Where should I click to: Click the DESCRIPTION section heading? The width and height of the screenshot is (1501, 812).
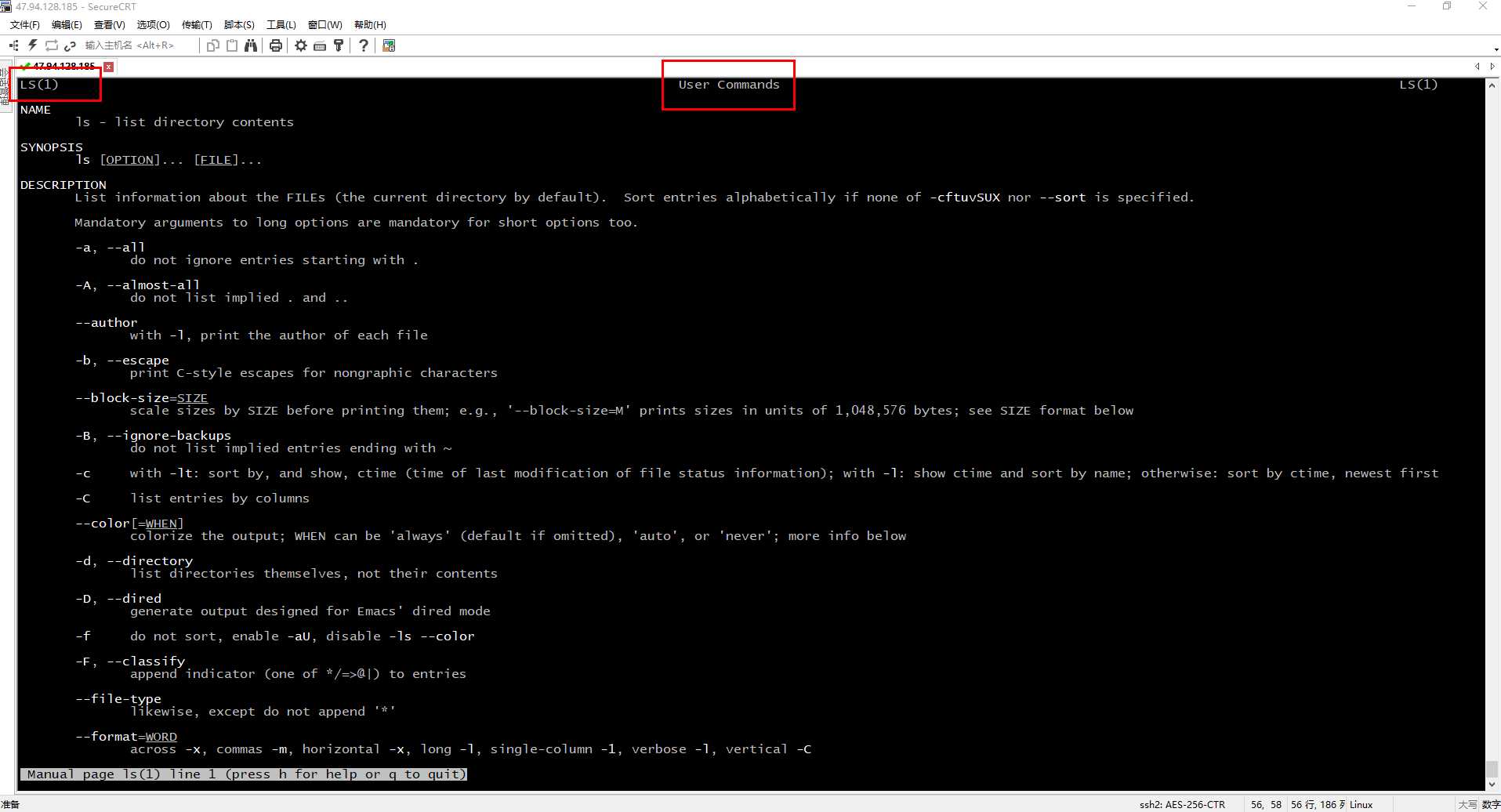[63, 185]
